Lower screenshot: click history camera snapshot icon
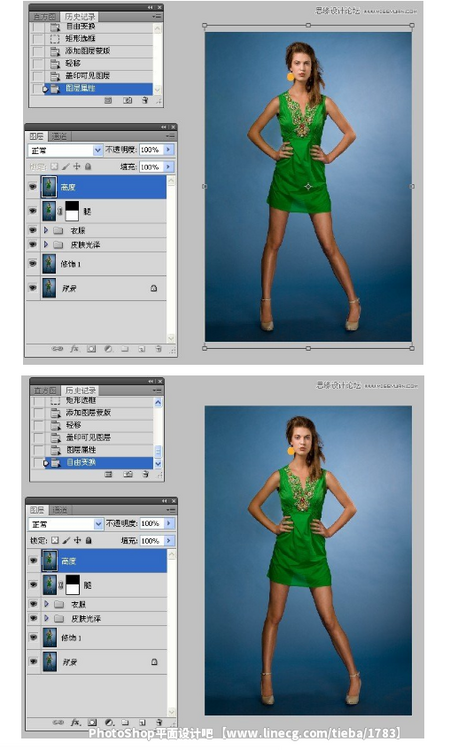450x750 pixels. pos(128,474)
